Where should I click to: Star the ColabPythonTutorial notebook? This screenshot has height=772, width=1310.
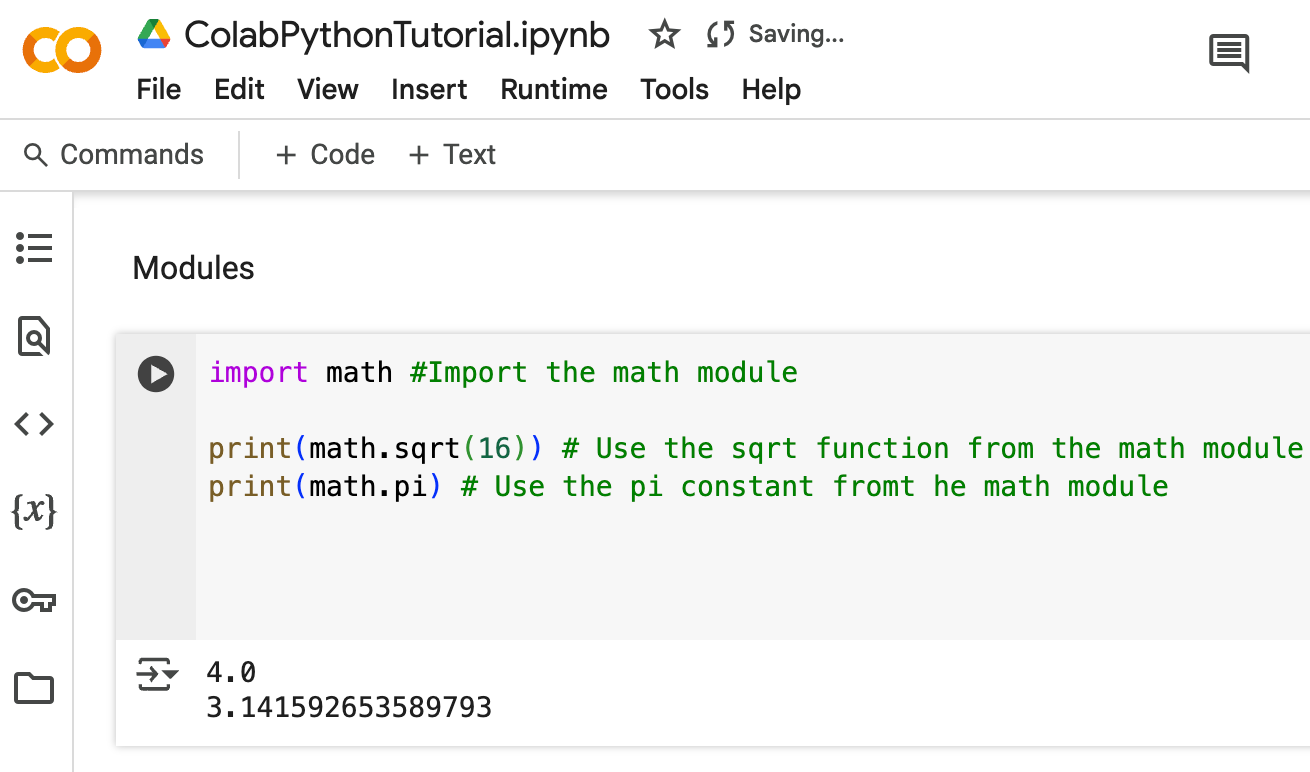(664, 35)
